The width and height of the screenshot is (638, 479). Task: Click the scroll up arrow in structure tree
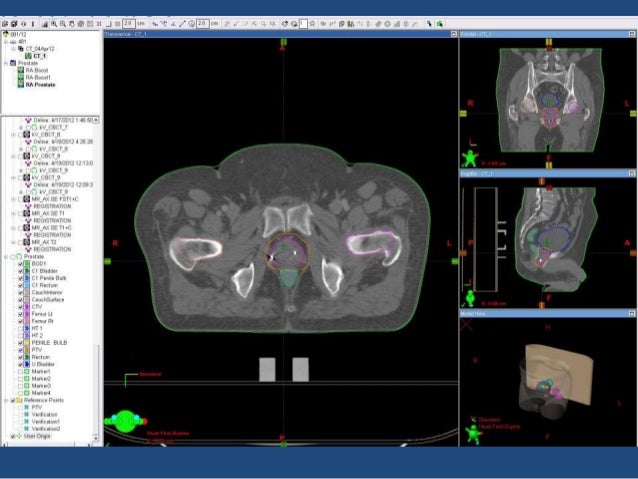(96, 120)
